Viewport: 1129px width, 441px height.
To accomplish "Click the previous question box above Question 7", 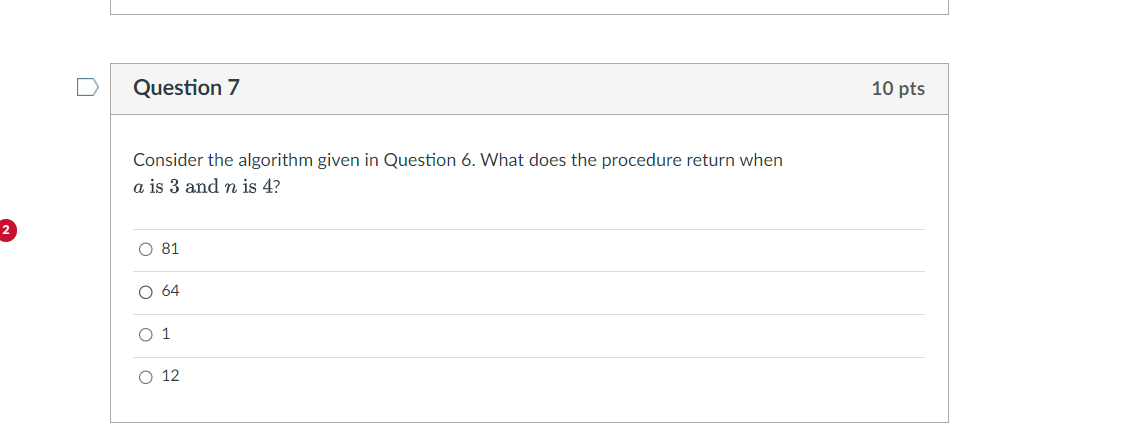I will coord(529,7).
